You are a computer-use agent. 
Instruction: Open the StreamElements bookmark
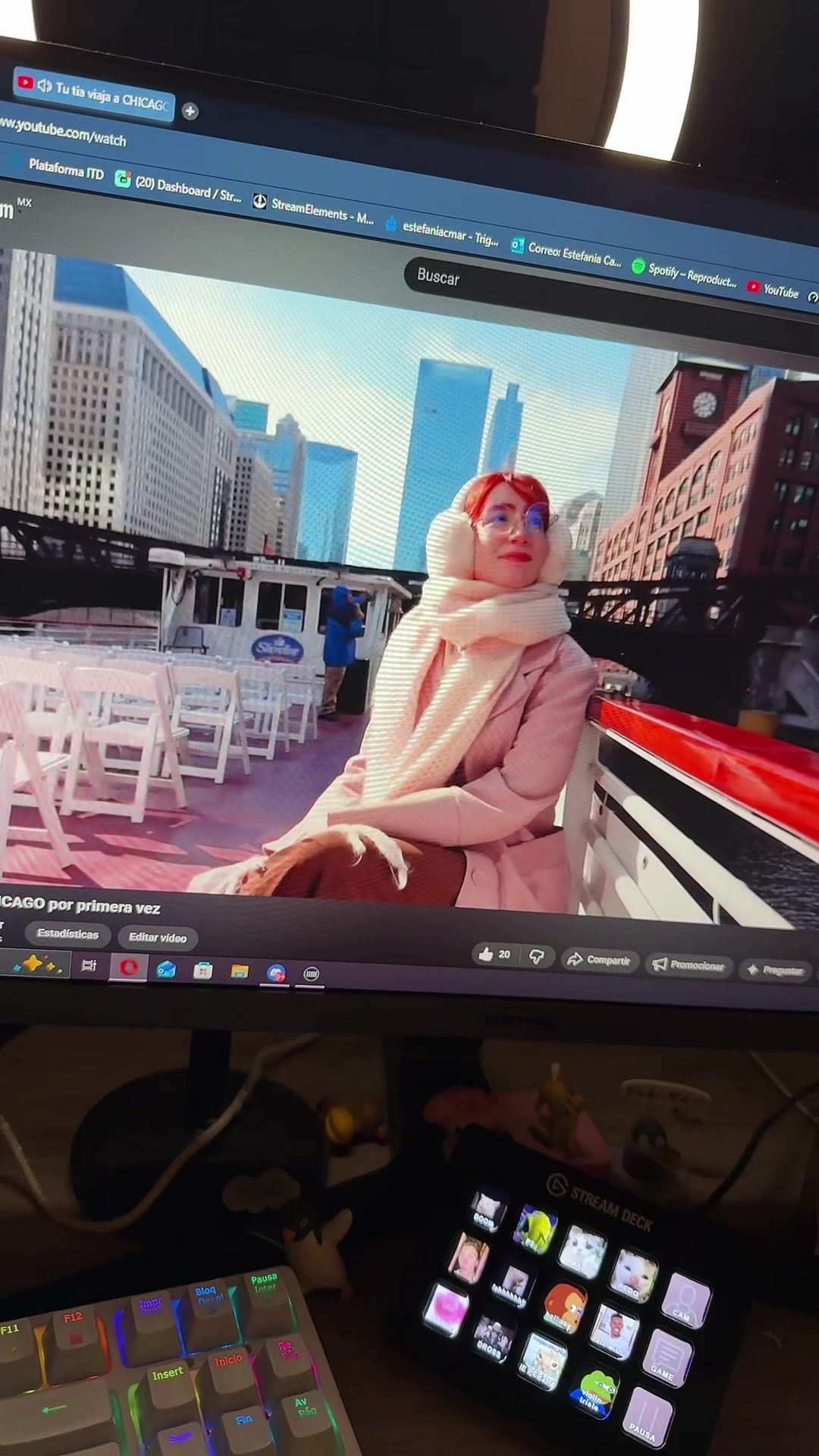pos(313,210)
